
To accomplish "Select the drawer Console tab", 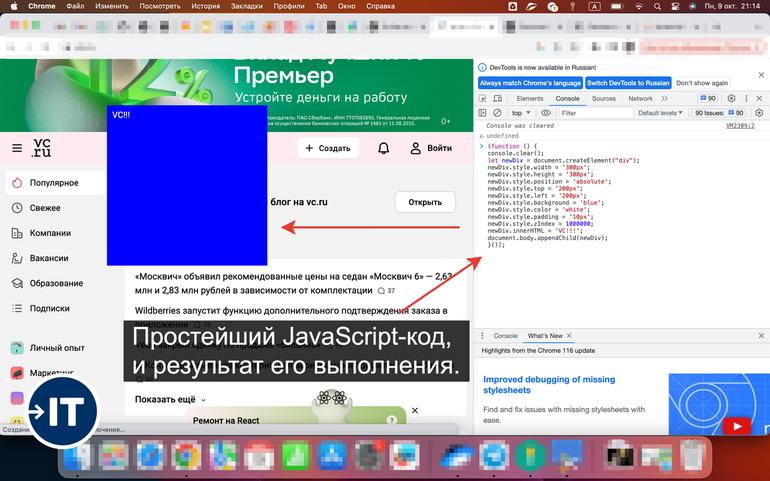I will 505,336.
